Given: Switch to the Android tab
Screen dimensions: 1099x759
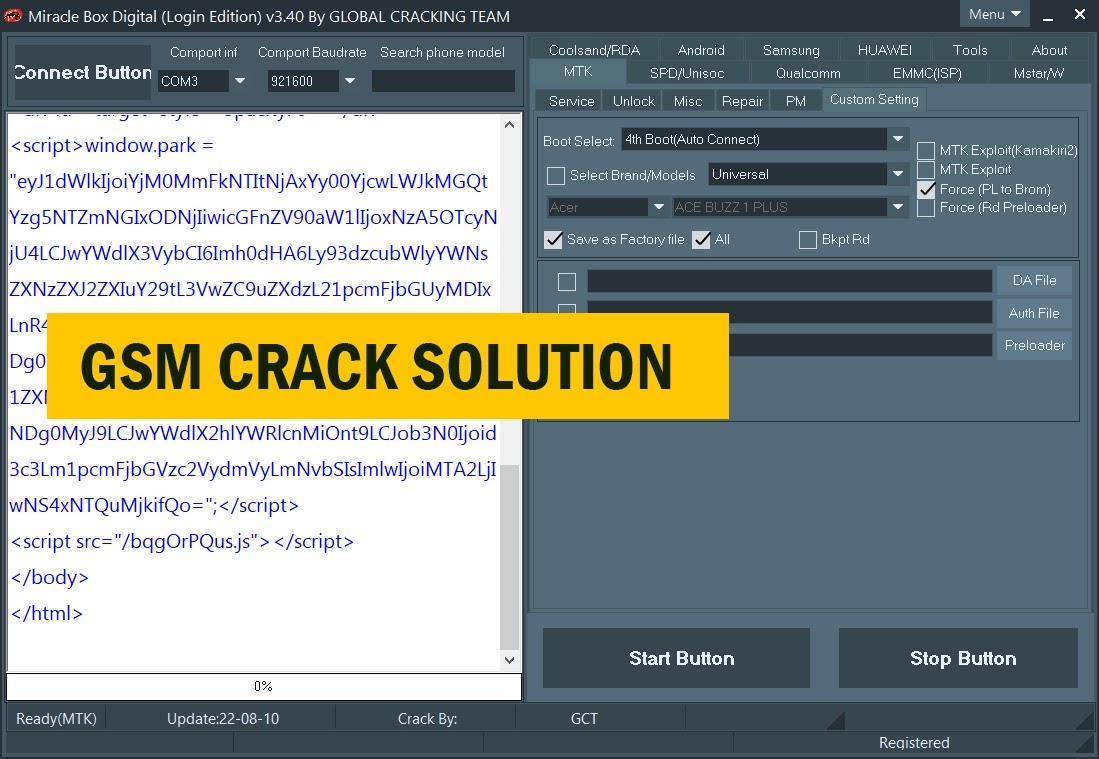Looking at the screenshot, I should pos(701,50).
